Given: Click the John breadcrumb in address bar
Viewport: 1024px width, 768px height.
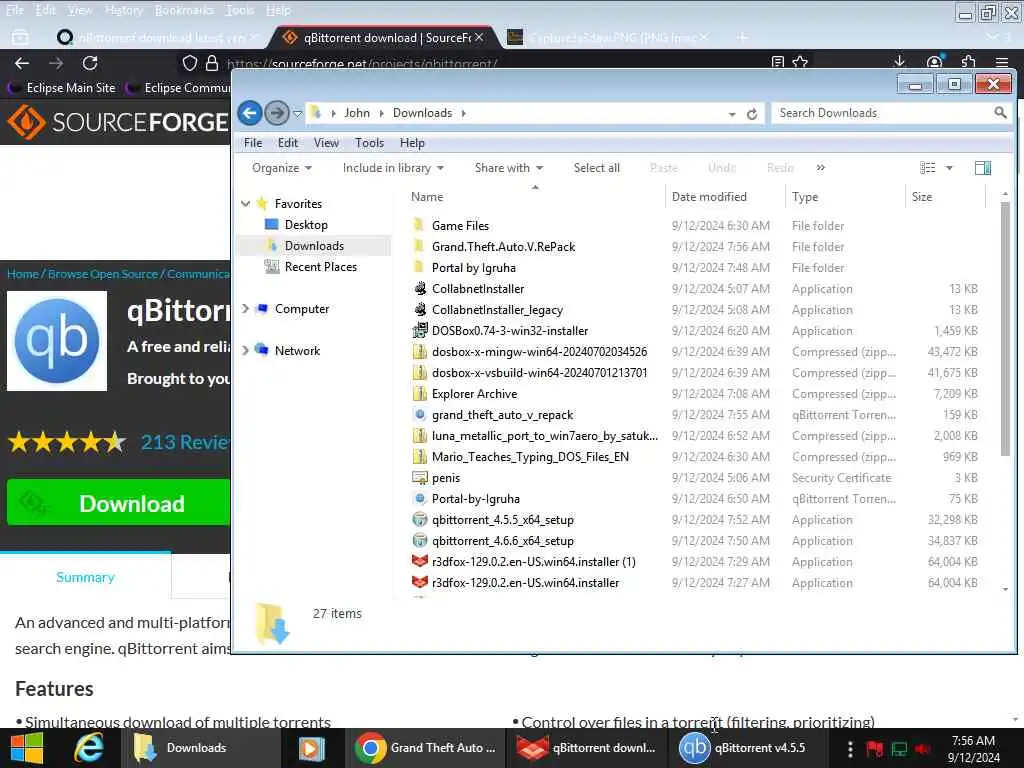Looking at the screenshot, I should point(357,113).
